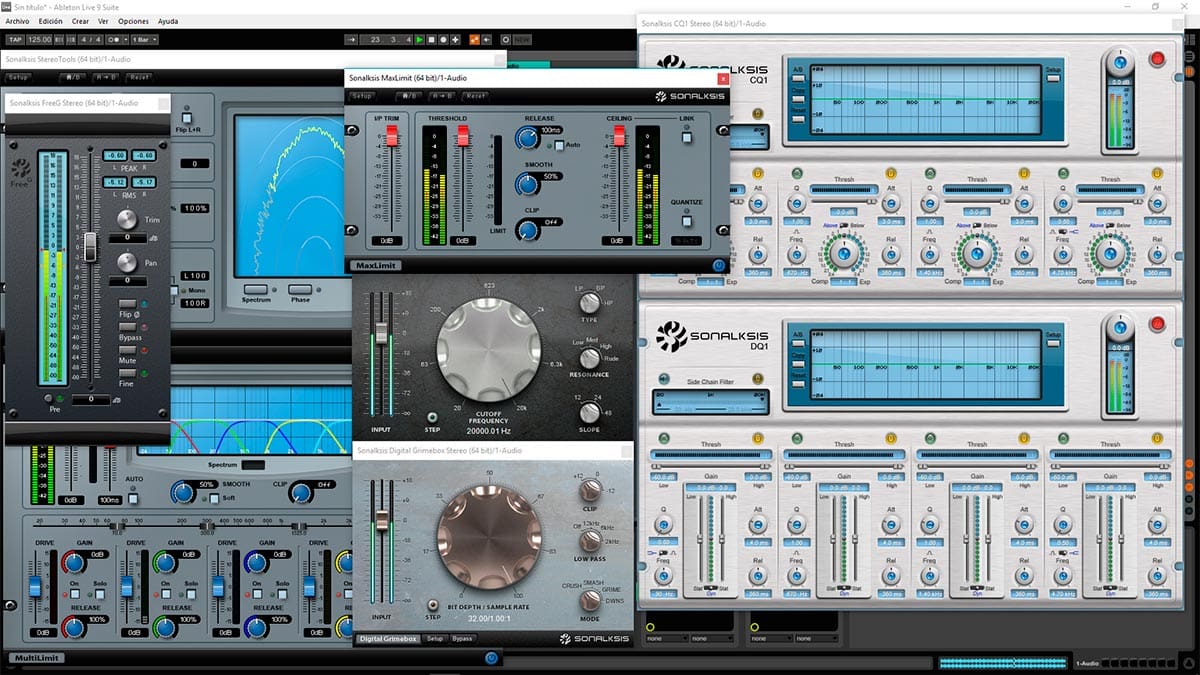Click the FreeG Trim knob

127,220
